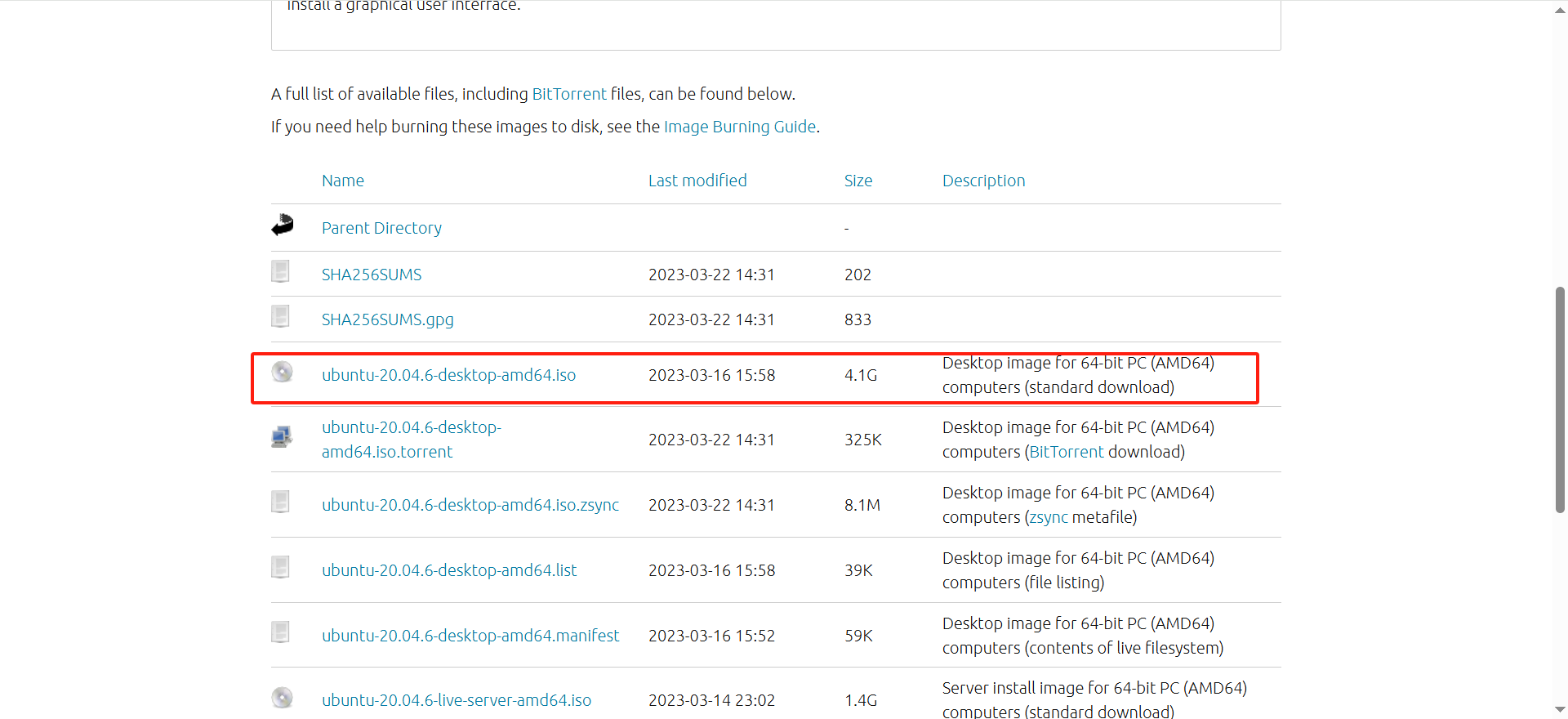Go to Parent Directory
Image resolution: width=1568 pixels, height=719 pixels.
coord(381,228)
